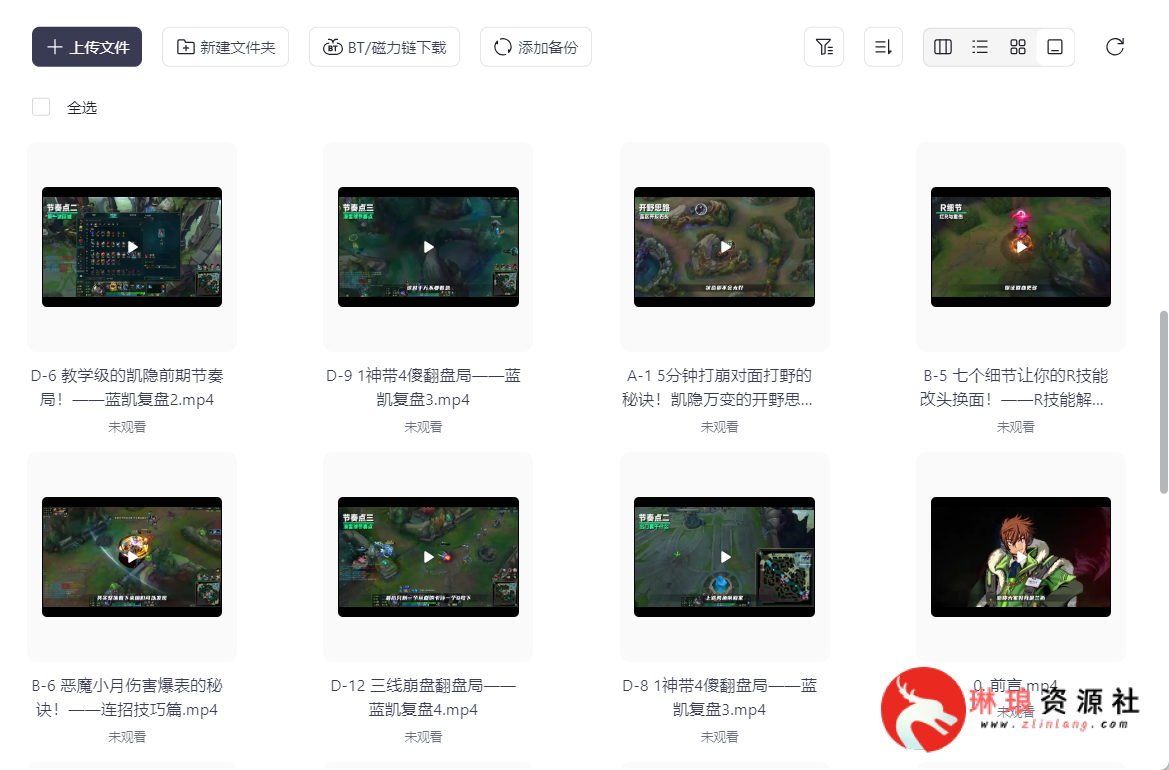Click file name A-1 5分钟打崩对面打野的秘诀
This screenshot has width=1169, height=770.
click(719, 388)
